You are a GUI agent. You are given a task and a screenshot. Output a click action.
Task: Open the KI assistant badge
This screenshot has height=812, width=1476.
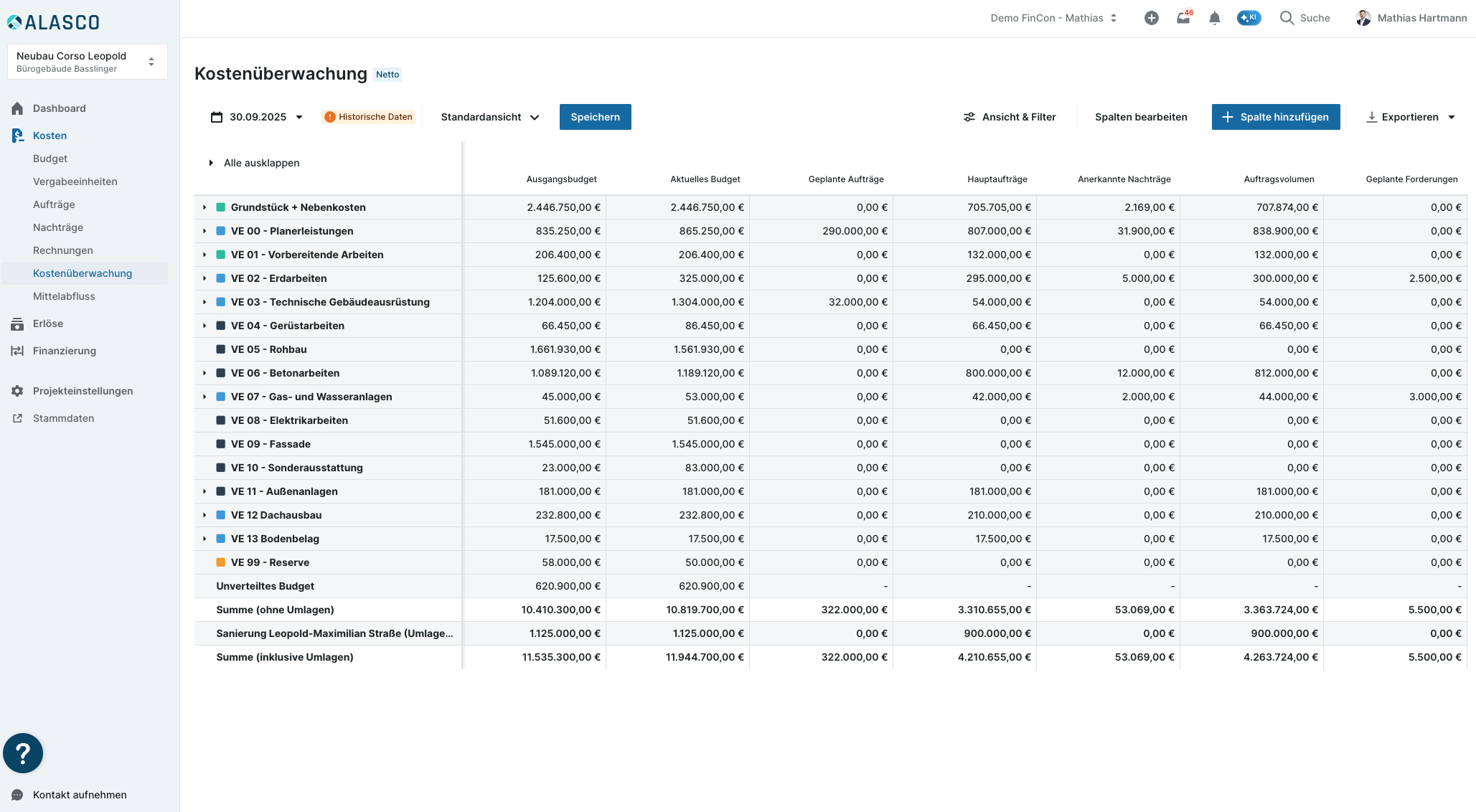coord(1249,18)
